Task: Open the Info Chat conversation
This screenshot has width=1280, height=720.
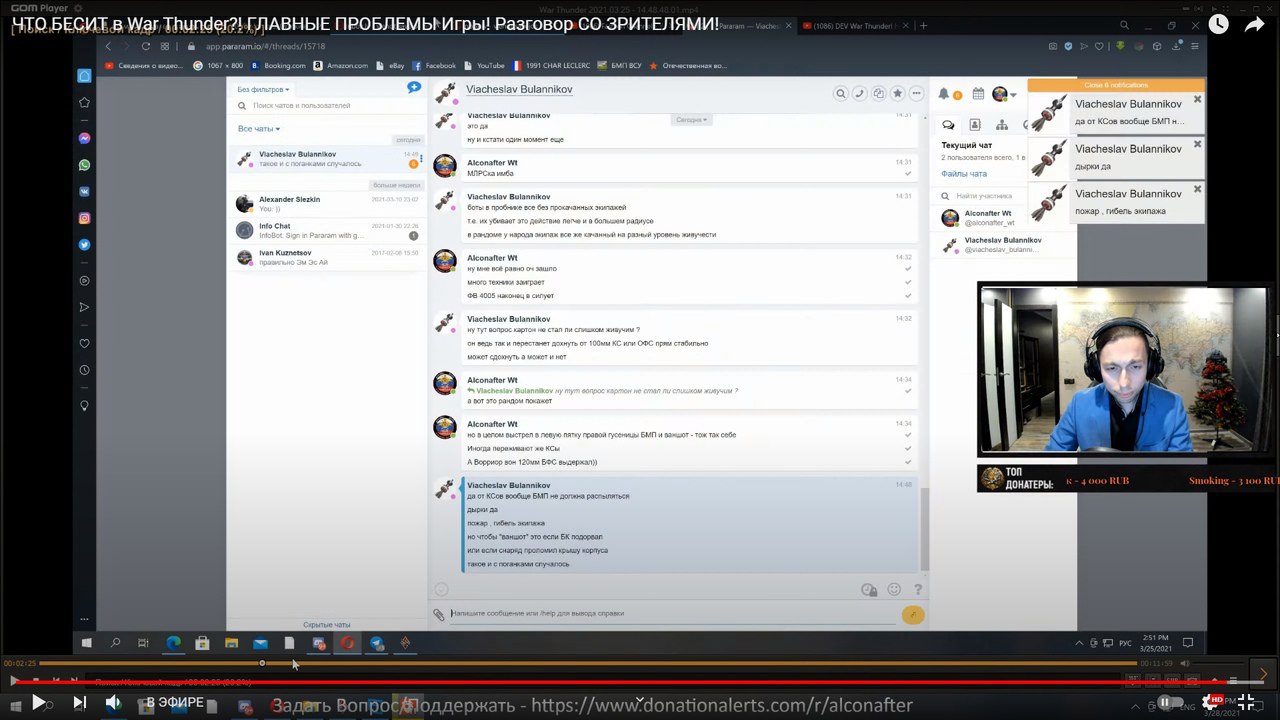Action: 328,231
